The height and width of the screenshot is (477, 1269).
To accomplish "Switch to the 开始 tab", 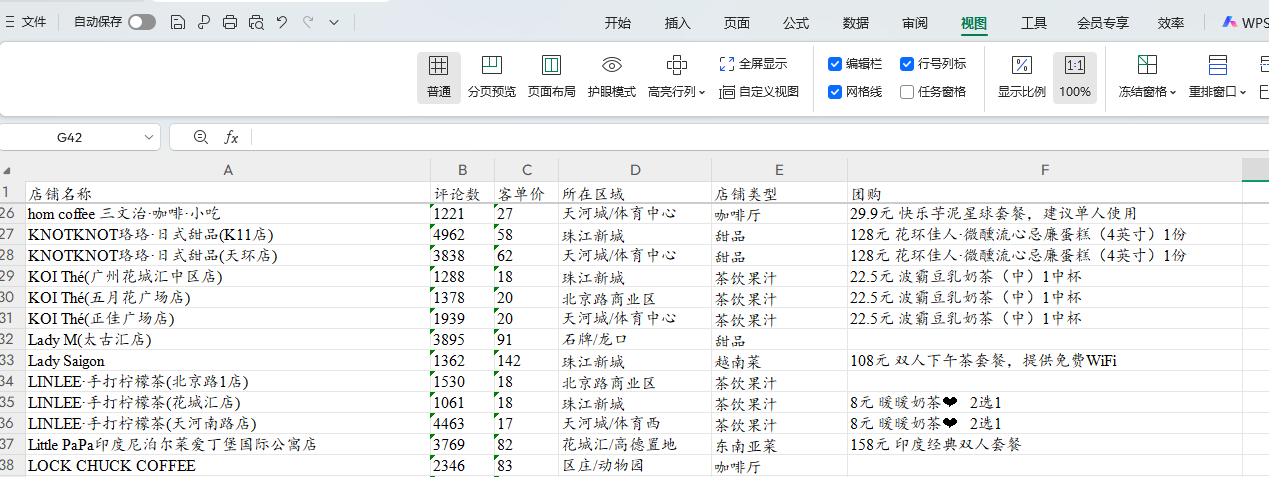I will pyautogui.click(x=618, y=23).
